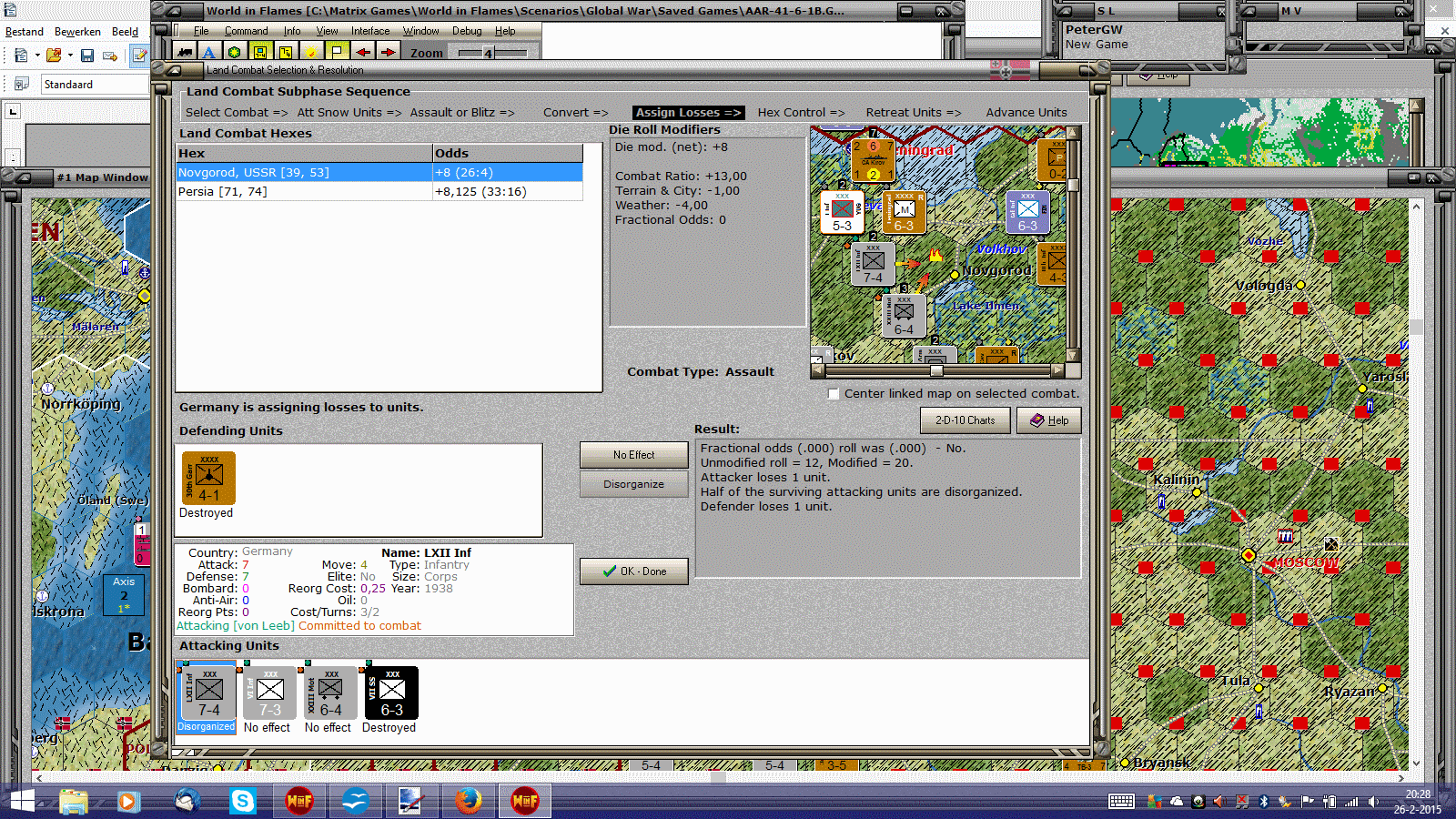The image size is (1456, 819).
Task: Click the send mail envelope toolbar icon
Action: pyautogui.click(x=110, y=56)
